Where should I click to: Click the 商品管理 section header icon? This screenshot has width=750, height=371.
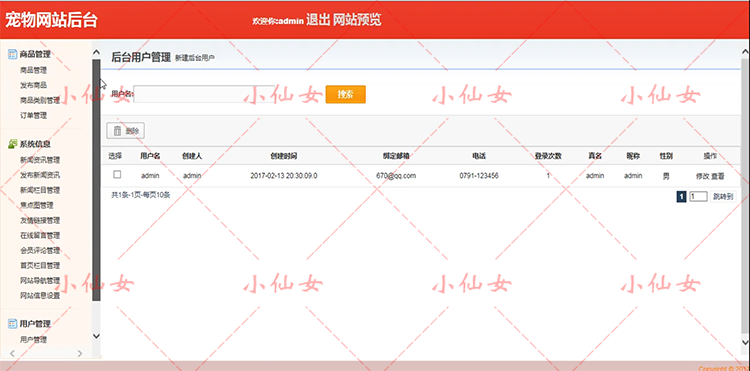tap(12, 55)
